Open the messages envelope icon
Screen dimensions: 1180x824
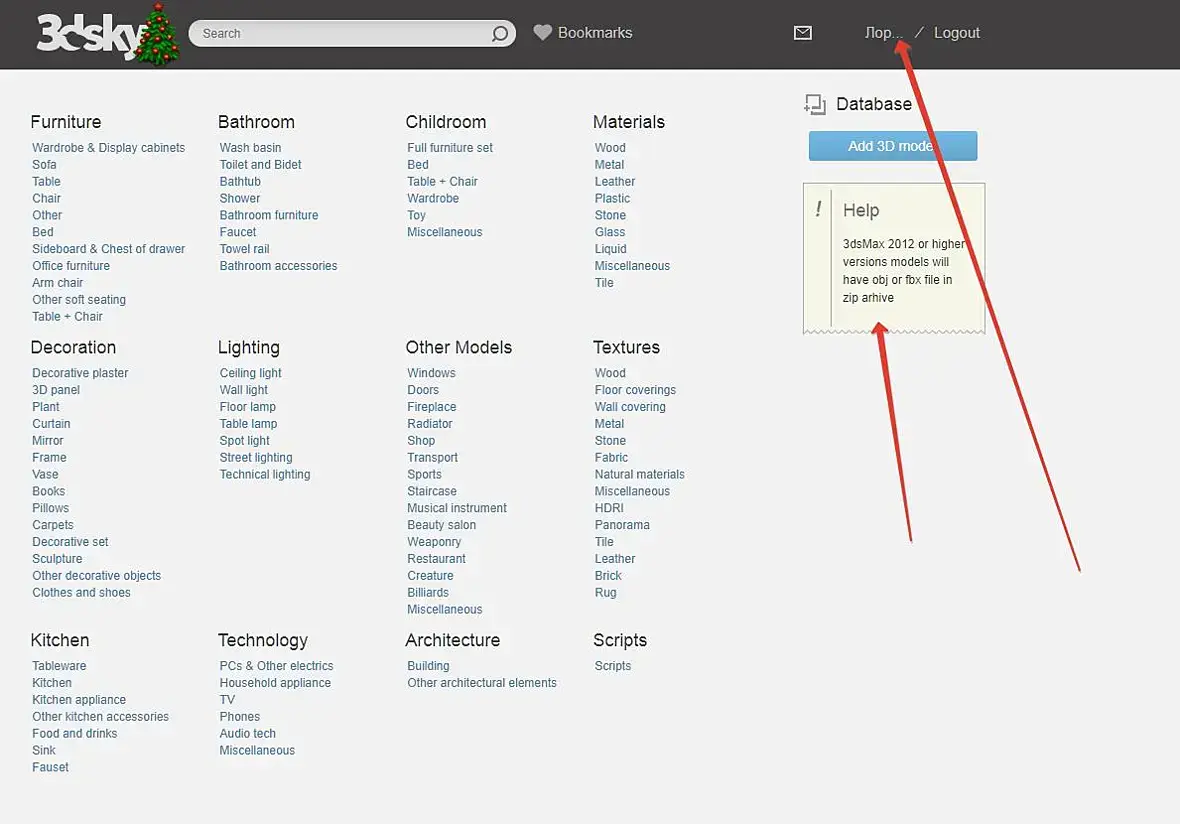pos(803,32)
